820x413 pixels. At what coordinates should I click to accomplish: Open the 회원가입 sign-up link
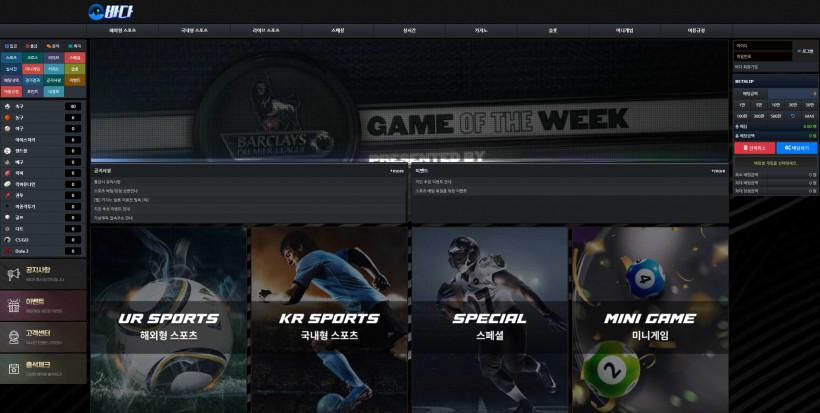click(746, 67)
